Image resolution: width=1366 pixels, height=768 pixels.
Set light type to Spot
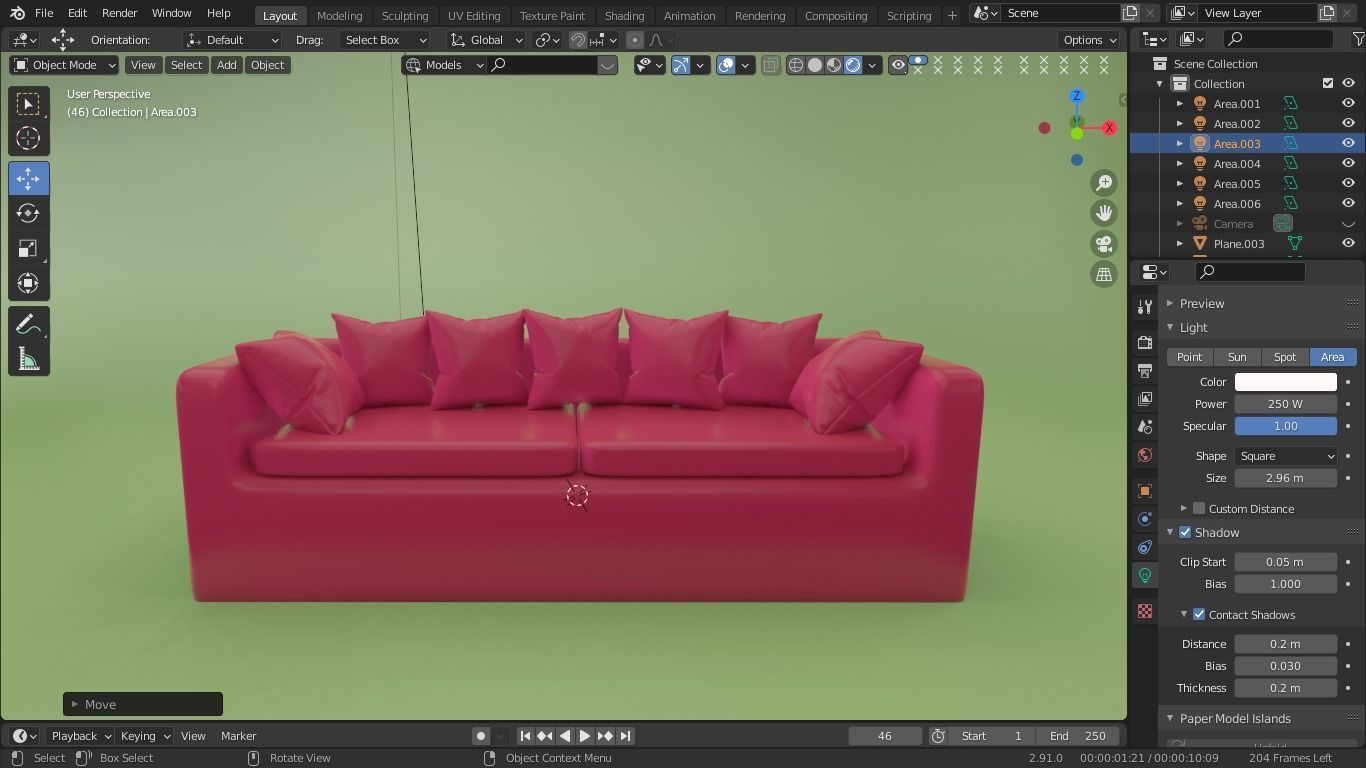click(x=1285, y=357)
